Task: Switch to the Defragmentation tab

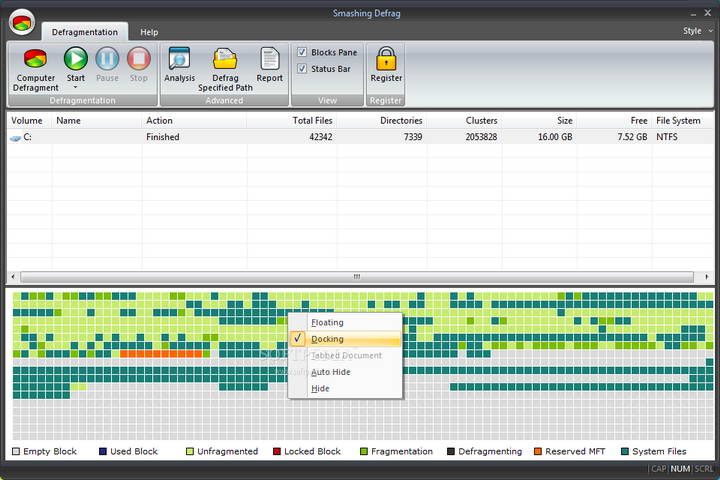Action: click(84, 32)
